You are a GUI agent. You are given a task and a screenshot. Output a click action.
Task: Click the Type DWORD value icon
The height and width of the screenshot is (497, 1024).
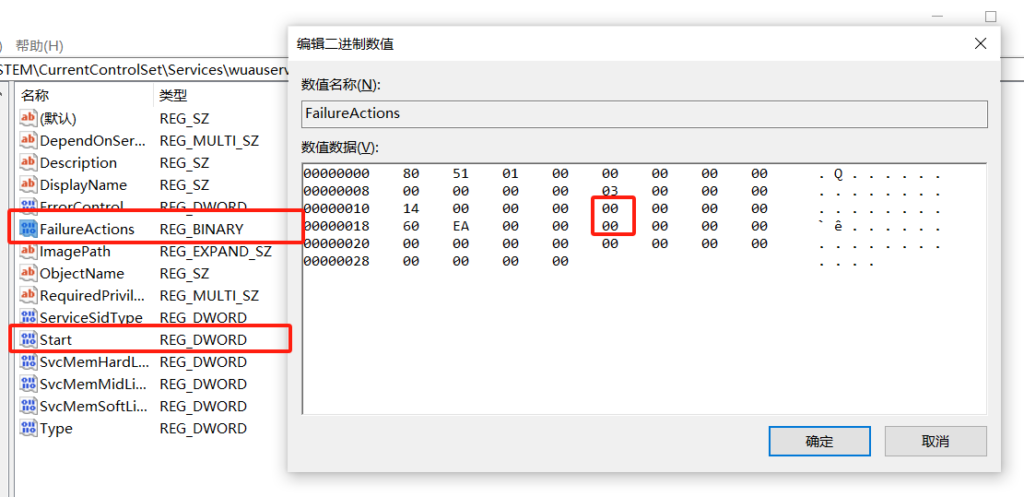28,428
